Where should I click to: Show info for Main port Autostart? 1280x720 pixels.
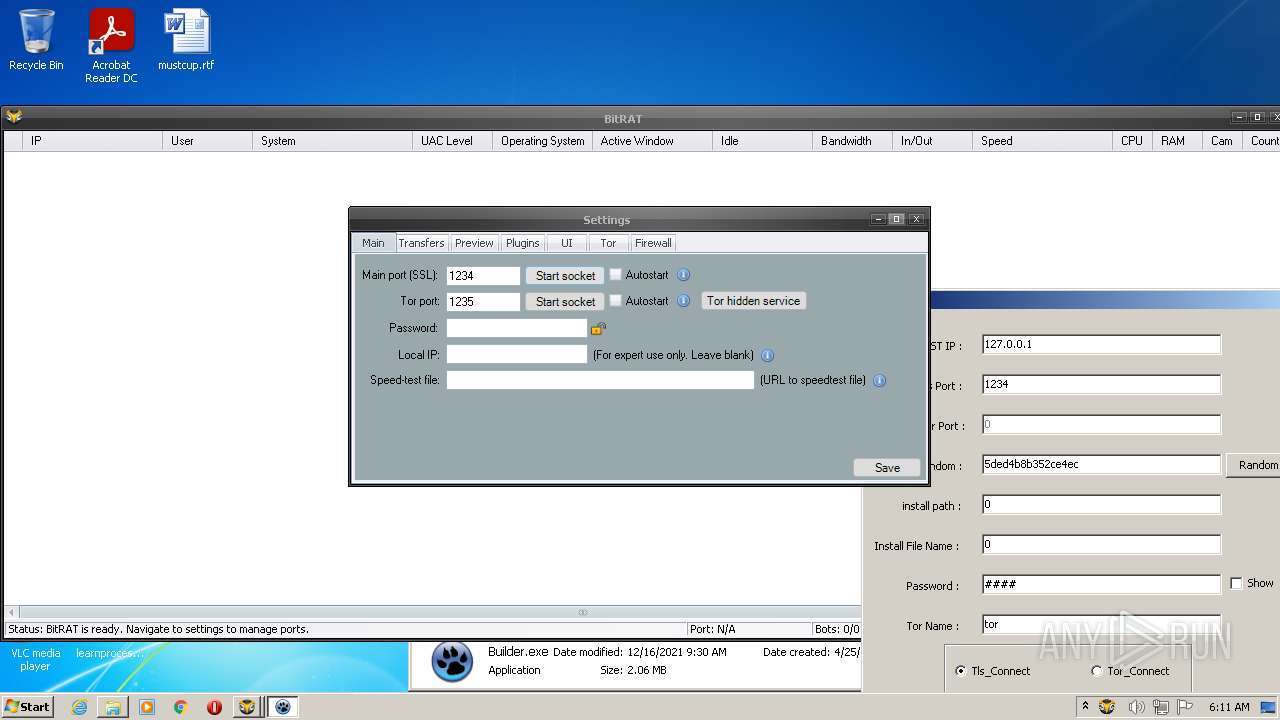click(x=684, y=275)
